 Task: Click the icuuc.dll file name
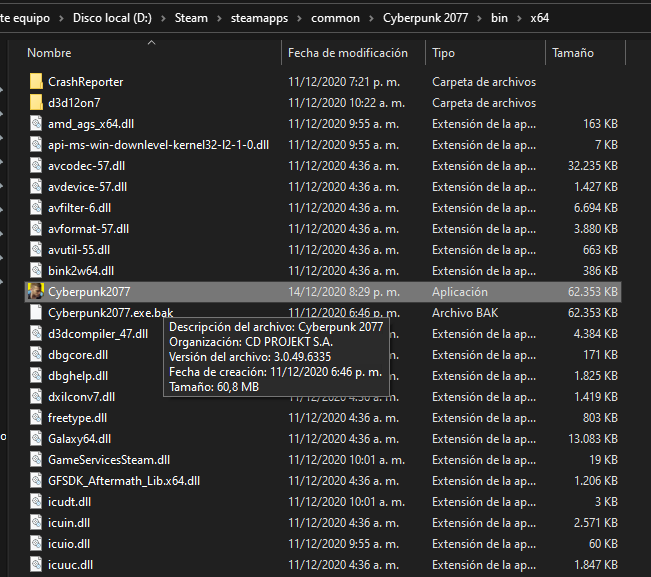click(70, 565)
